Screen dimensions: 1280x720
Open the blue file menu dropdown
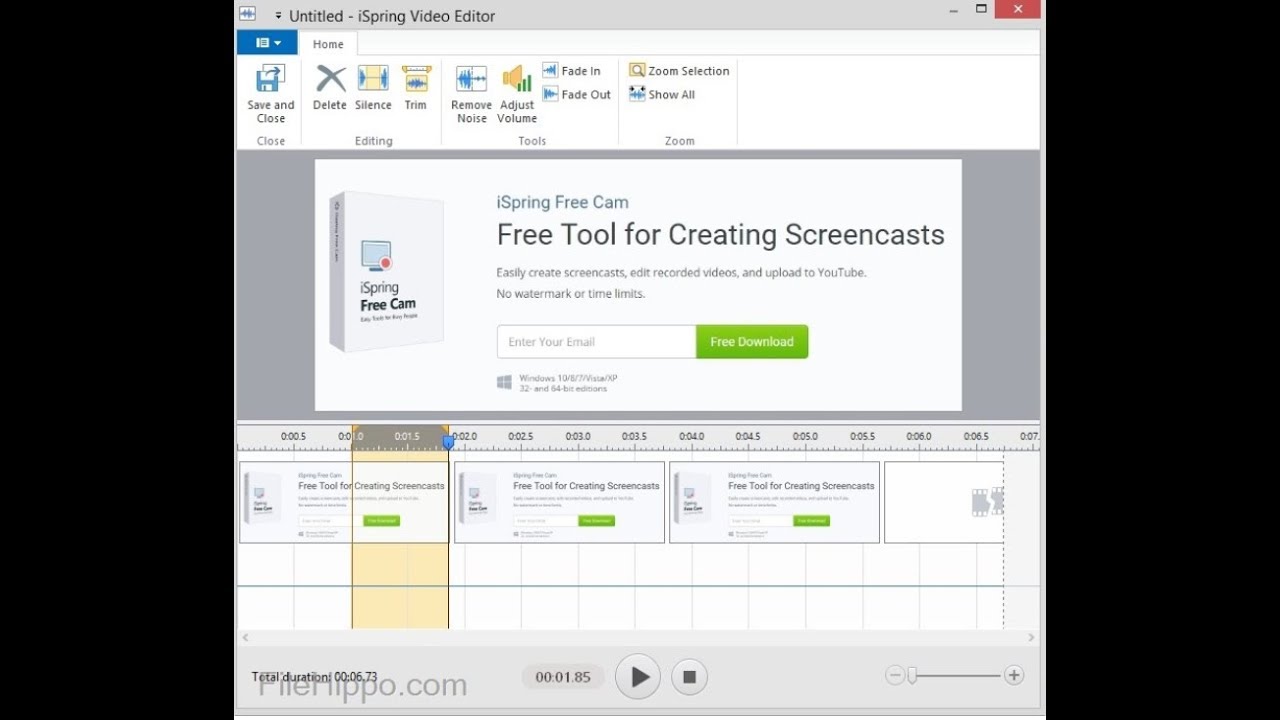tap(267, 43)
